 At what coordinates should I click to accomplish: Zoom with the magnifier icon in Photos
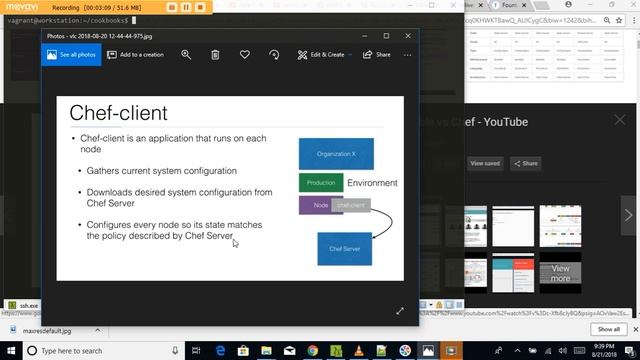[186, 55]
